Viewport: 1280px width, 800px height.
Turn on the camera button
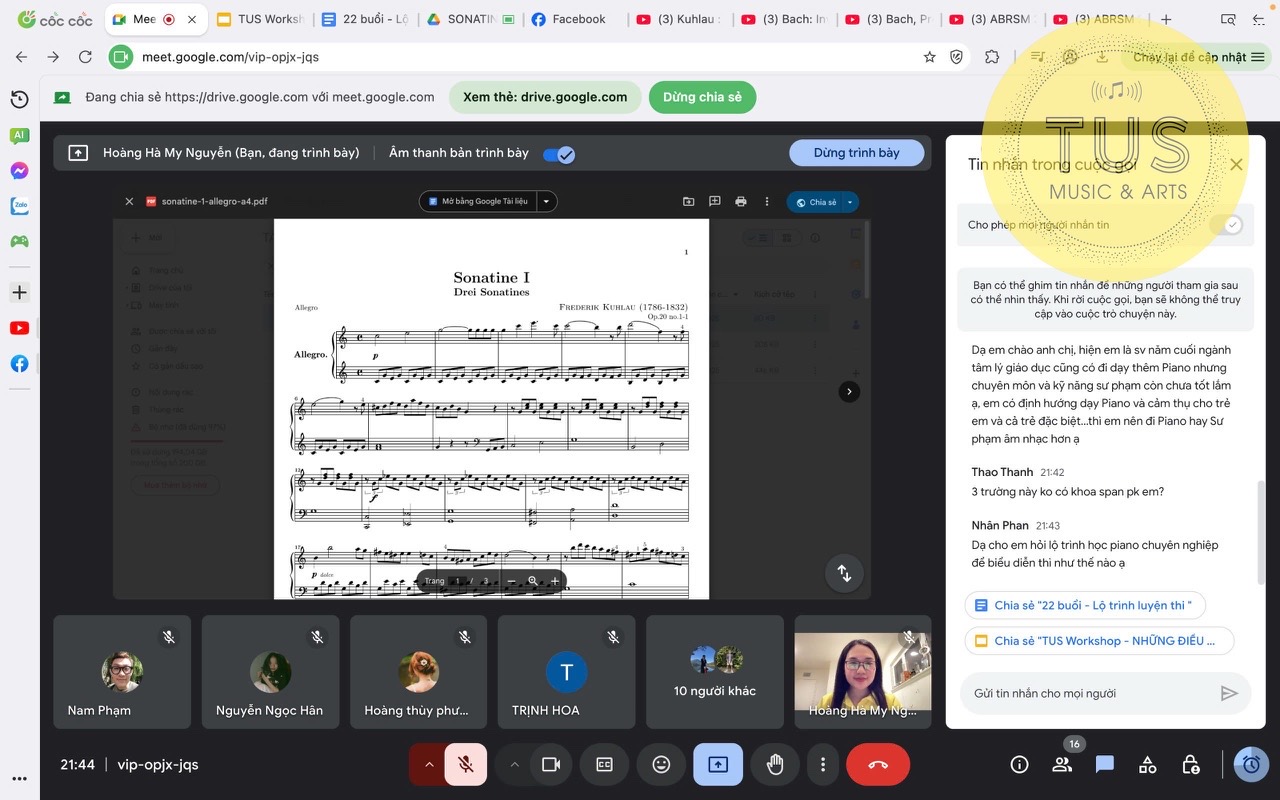pos(550,764)
